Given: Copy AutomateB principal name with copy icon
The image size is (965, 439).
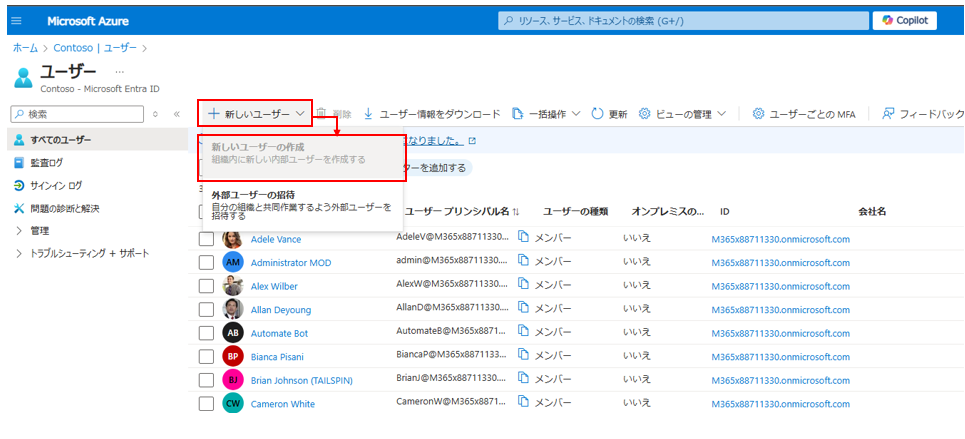Looking at the screenshot, I should point(524,331).
